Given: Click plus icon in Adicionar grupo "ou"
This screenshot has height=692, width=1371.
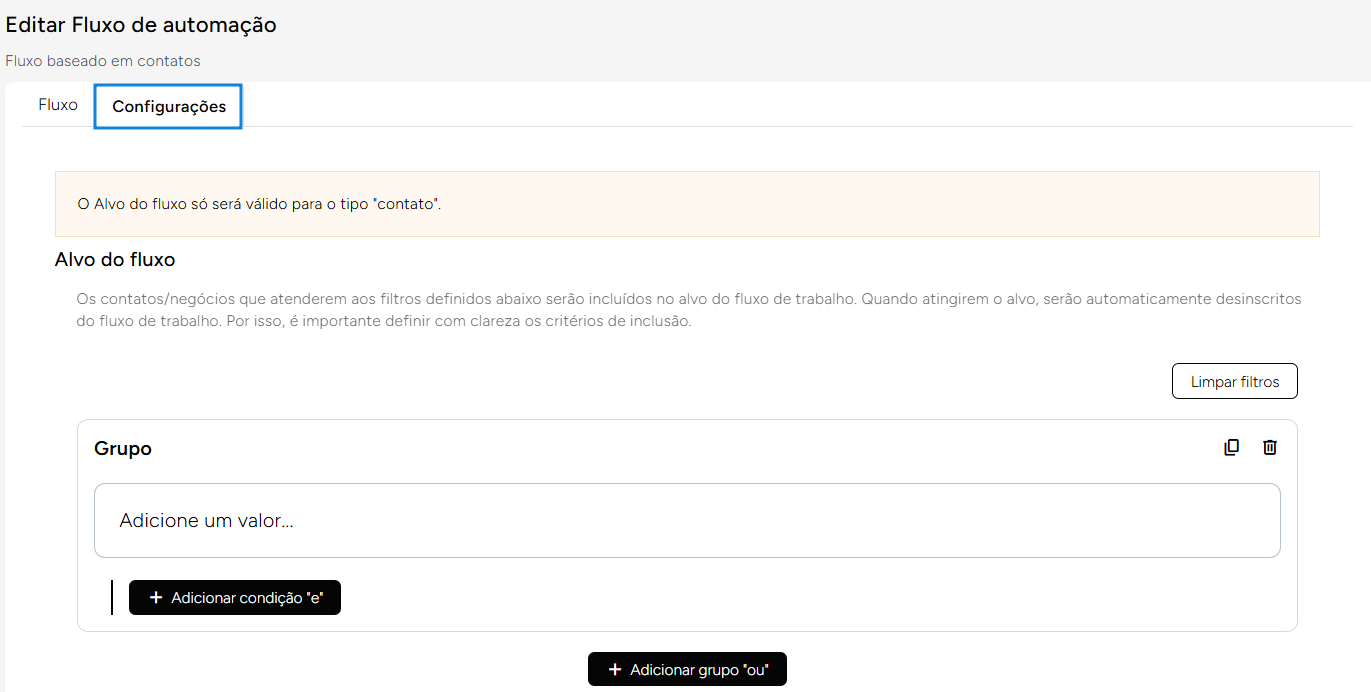Looking at the screenshot, I should 614,670.
